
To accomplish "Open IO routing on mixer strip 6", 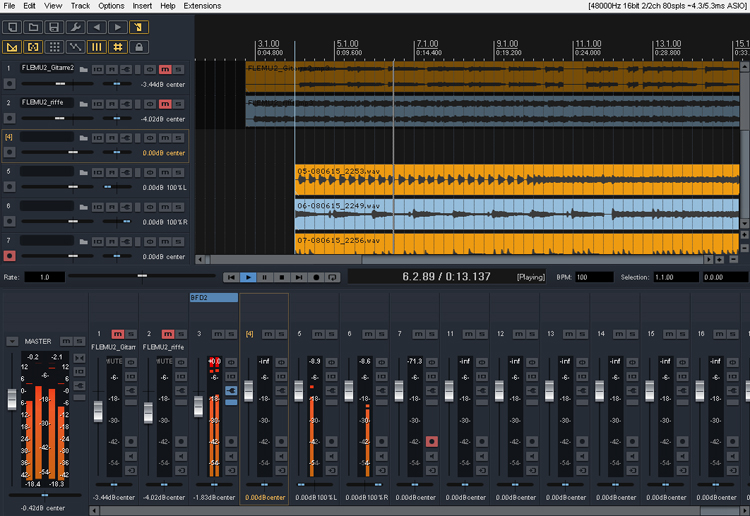I will click(381, 376).
